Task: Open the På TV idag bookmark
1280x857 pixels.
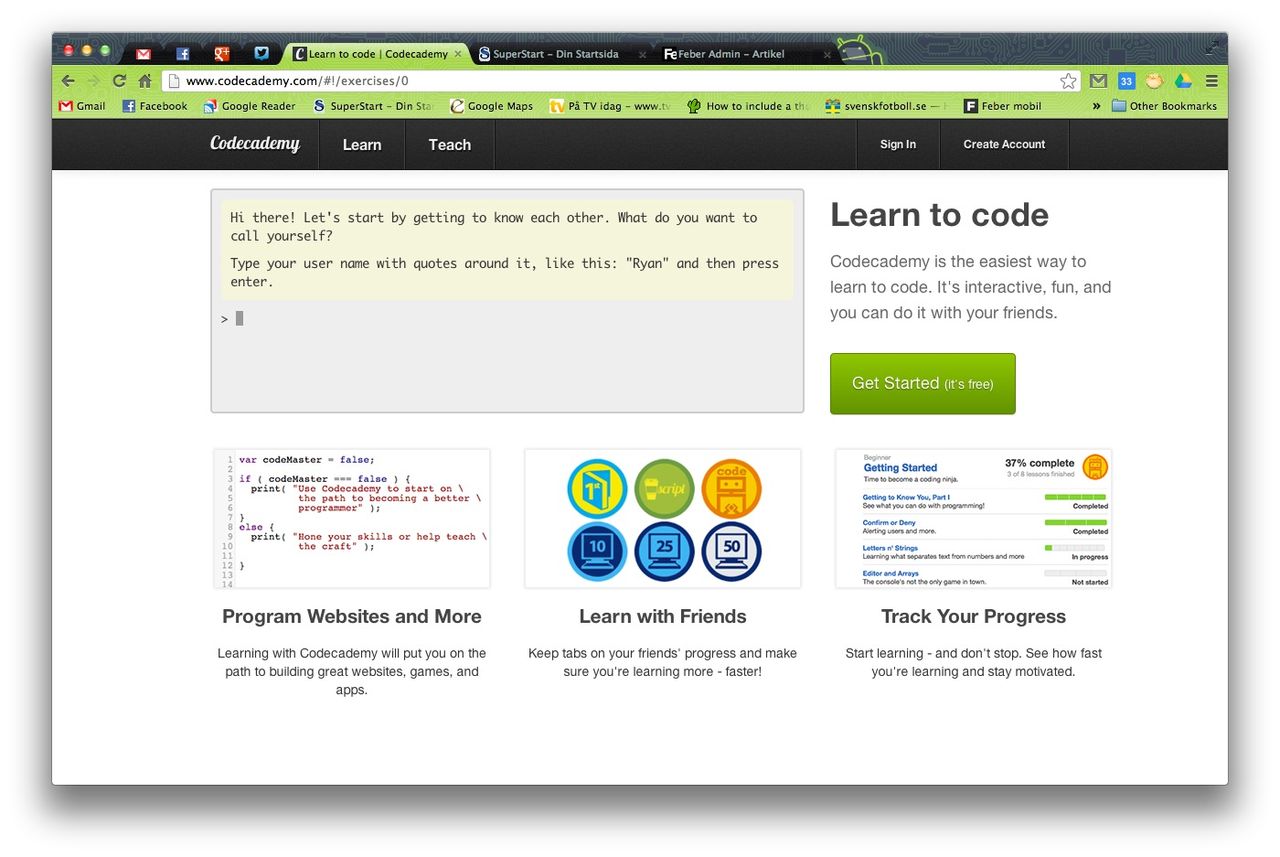Action: click(610, 106)
